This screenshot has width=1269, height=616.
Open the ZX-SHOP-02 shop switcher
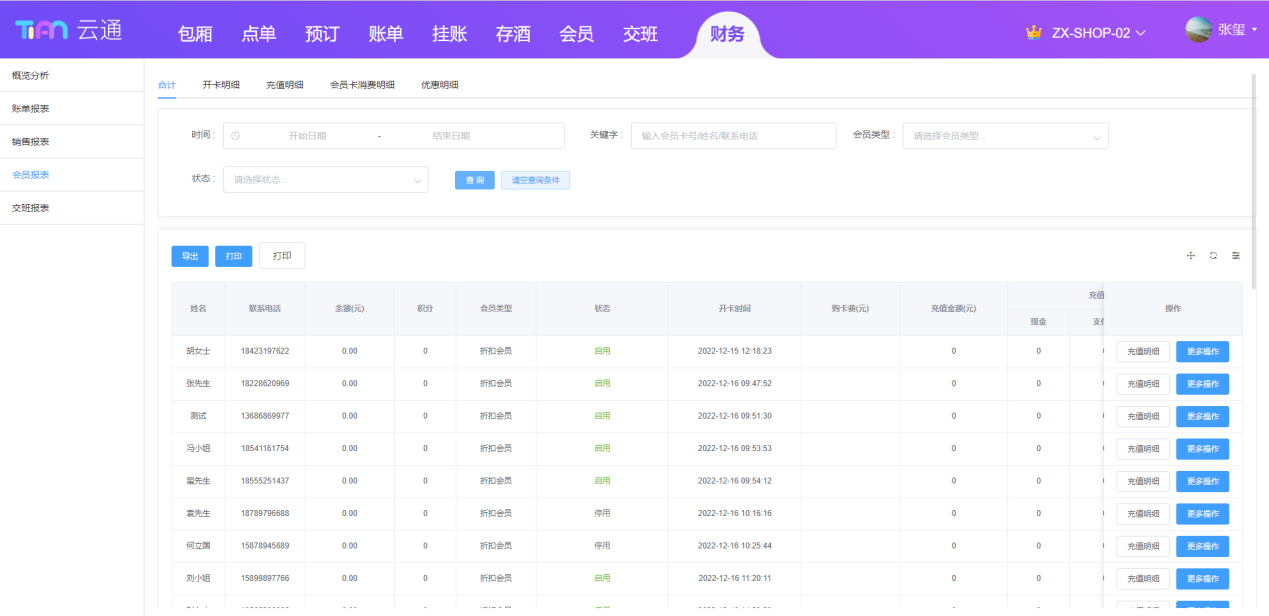pos(1098,32)
